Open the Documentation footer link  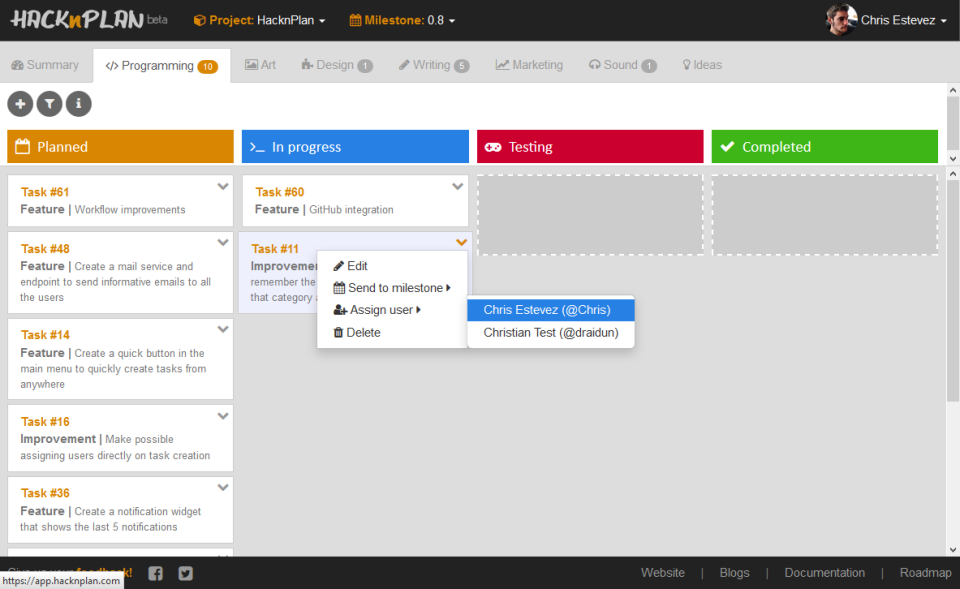tap(824, 572)
